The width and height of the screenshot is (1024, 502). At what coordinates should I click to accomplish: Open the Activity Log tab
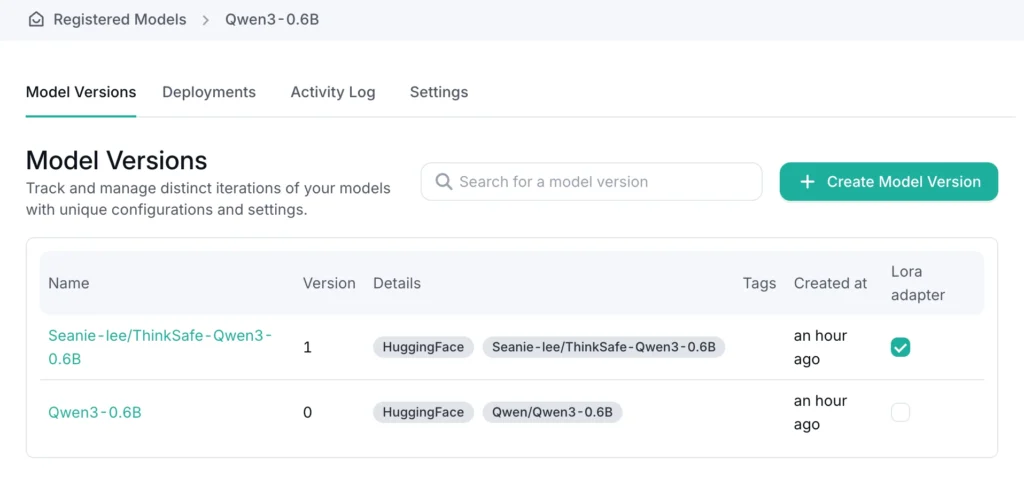pyautogui.click(x=333, y=92)
